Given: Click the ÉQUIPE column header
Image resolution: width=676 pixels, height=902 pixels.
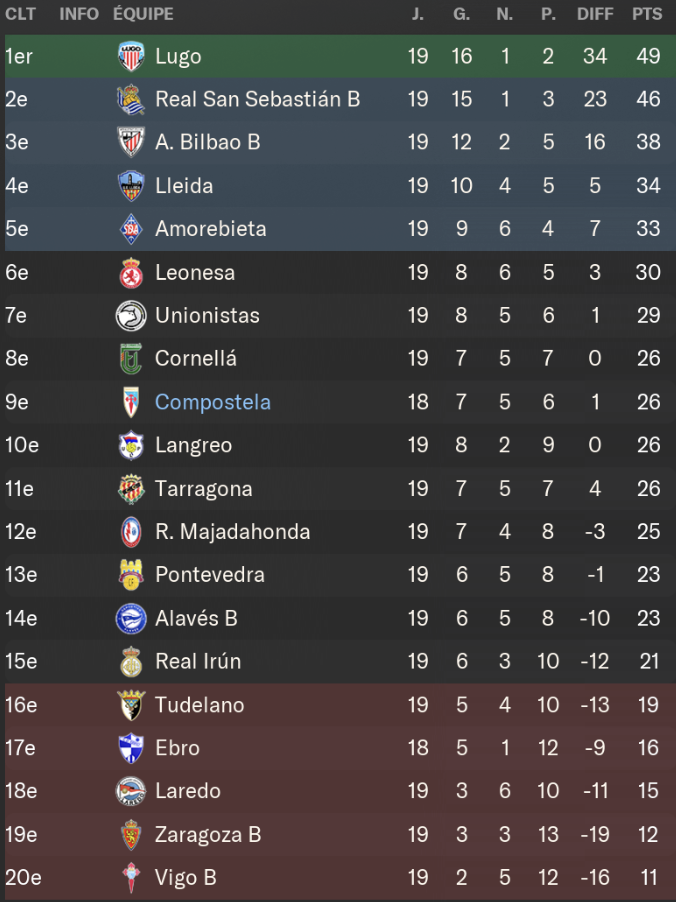Looking at the screenshot, I should pos(143,15).
